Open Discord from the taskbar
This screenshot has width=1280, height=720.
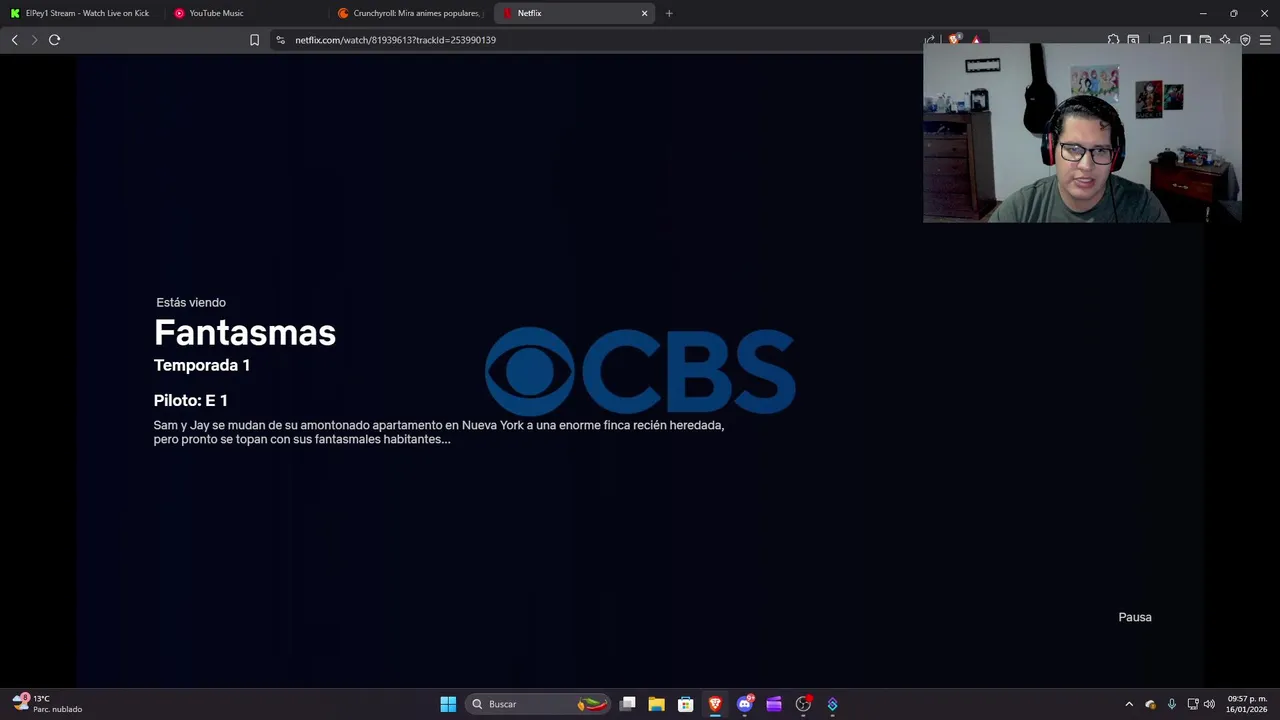point(744,704)
